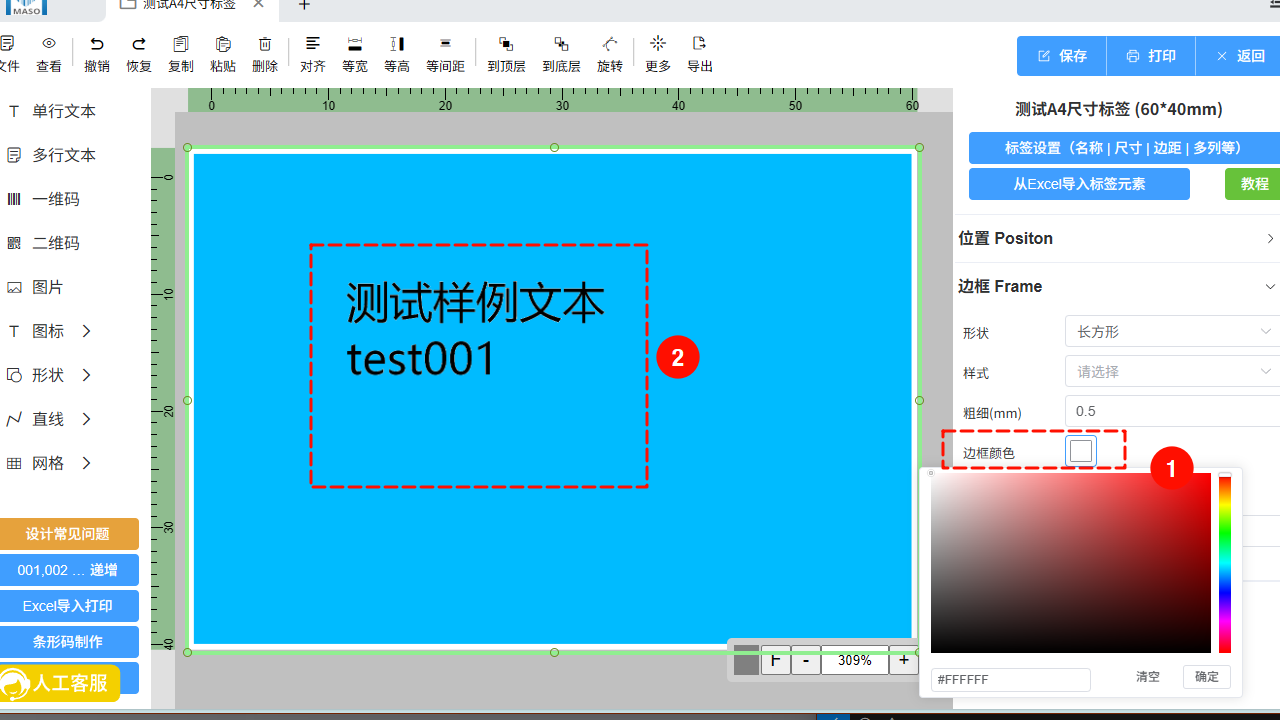Click the Excel导入打印 button
This screenshot has height=720, width=1280.
(68, 606)
